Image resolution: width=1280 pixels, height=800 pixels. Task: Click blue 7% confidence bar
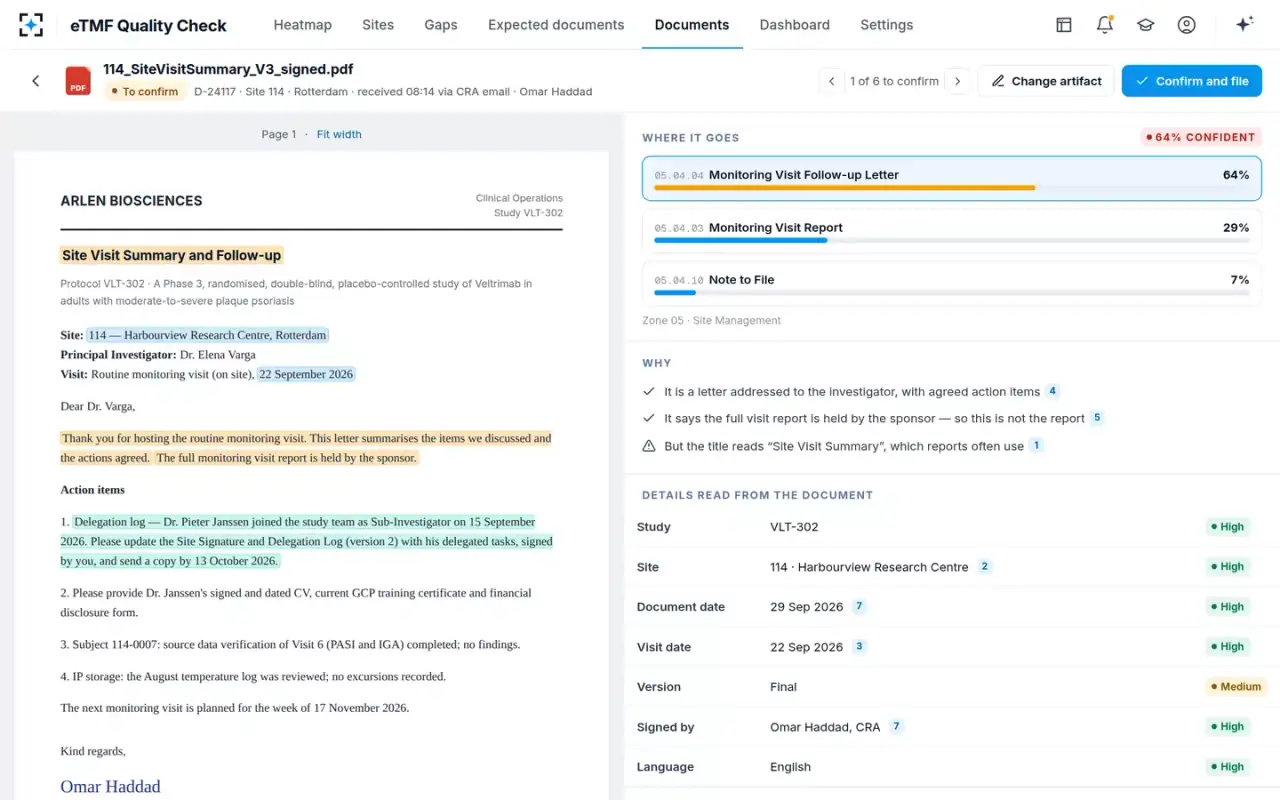point(675,292)
